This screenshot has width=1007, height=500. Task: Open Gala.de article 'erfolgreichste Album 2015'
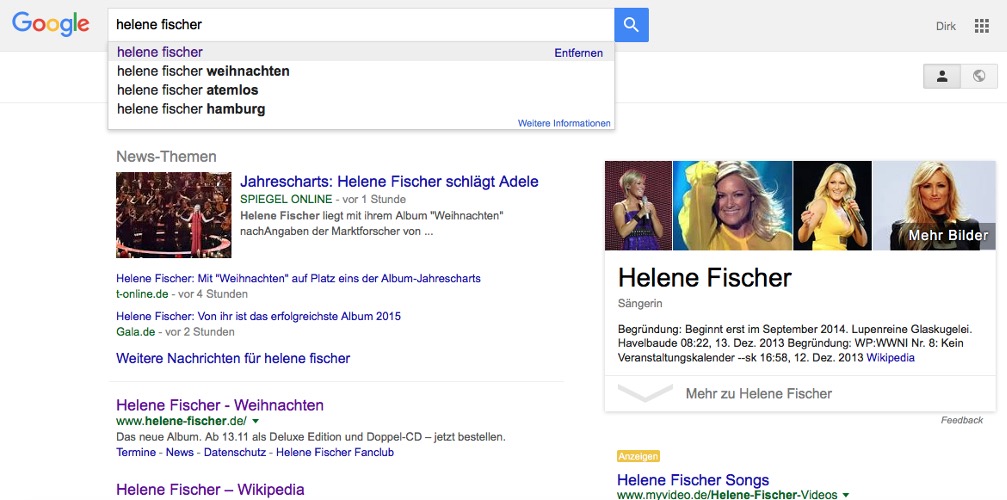tap(258, 316)
